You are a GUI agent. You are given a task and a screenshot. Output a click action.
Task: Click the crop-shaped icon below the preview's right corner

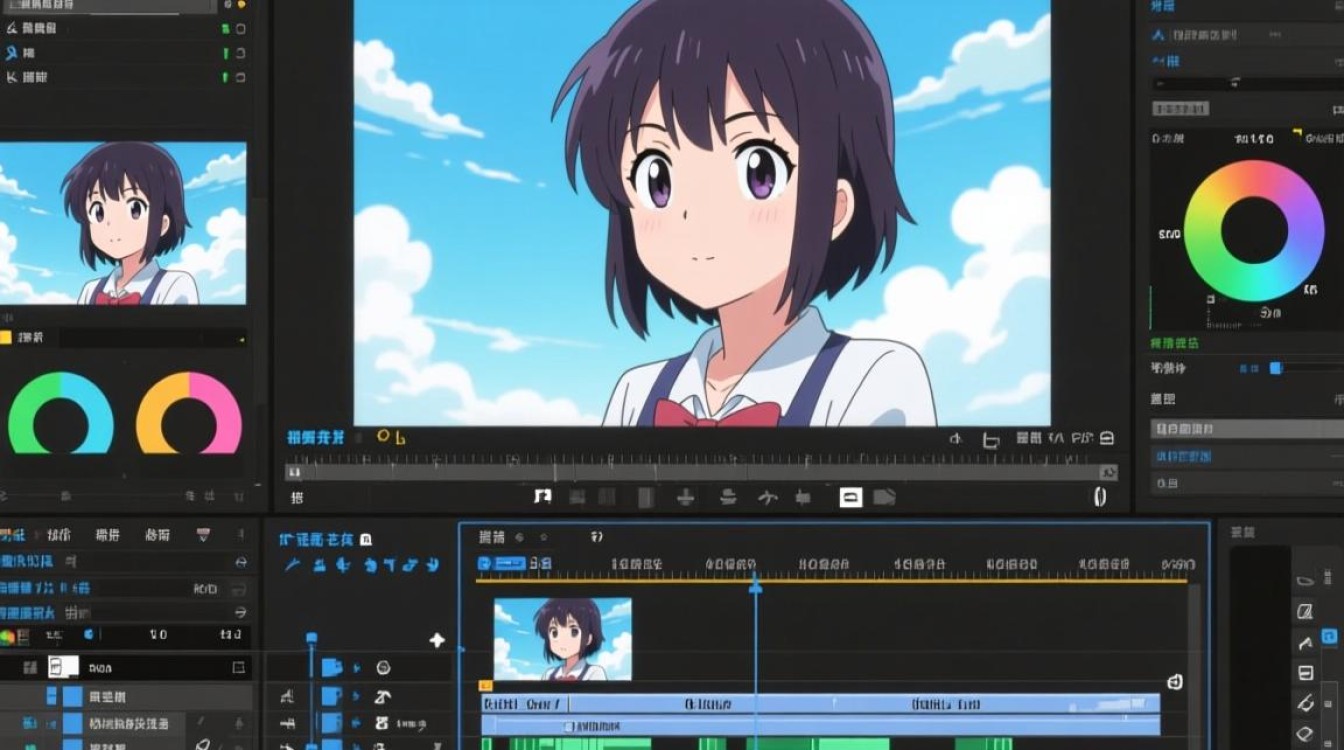[x=991, y=439]
